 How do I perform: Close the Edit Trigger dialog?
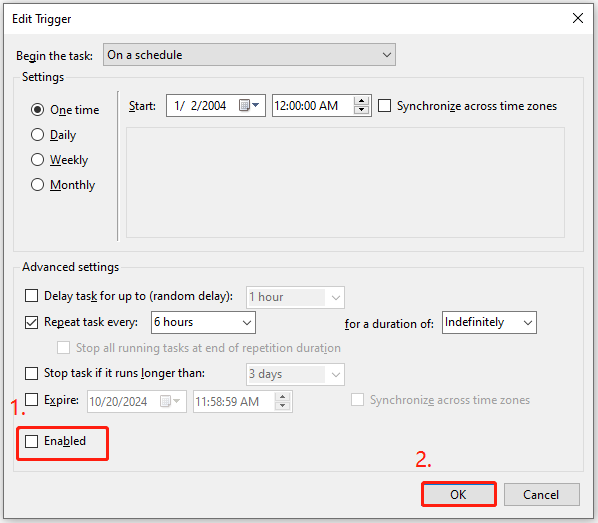[578, 18]
